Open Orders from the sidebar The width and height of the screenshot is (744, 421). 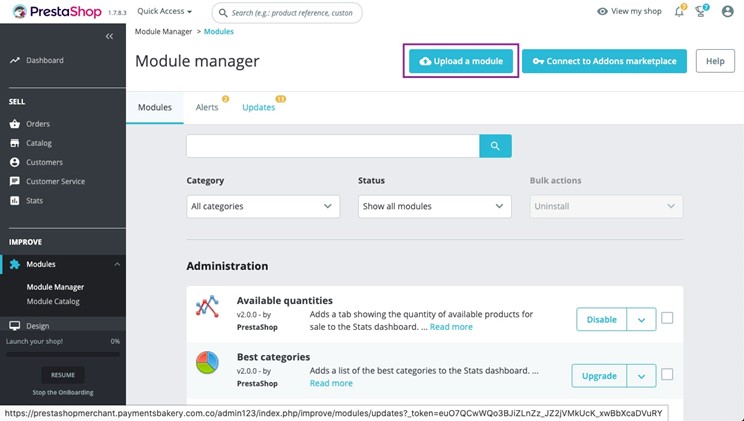[x=38, y=124]
